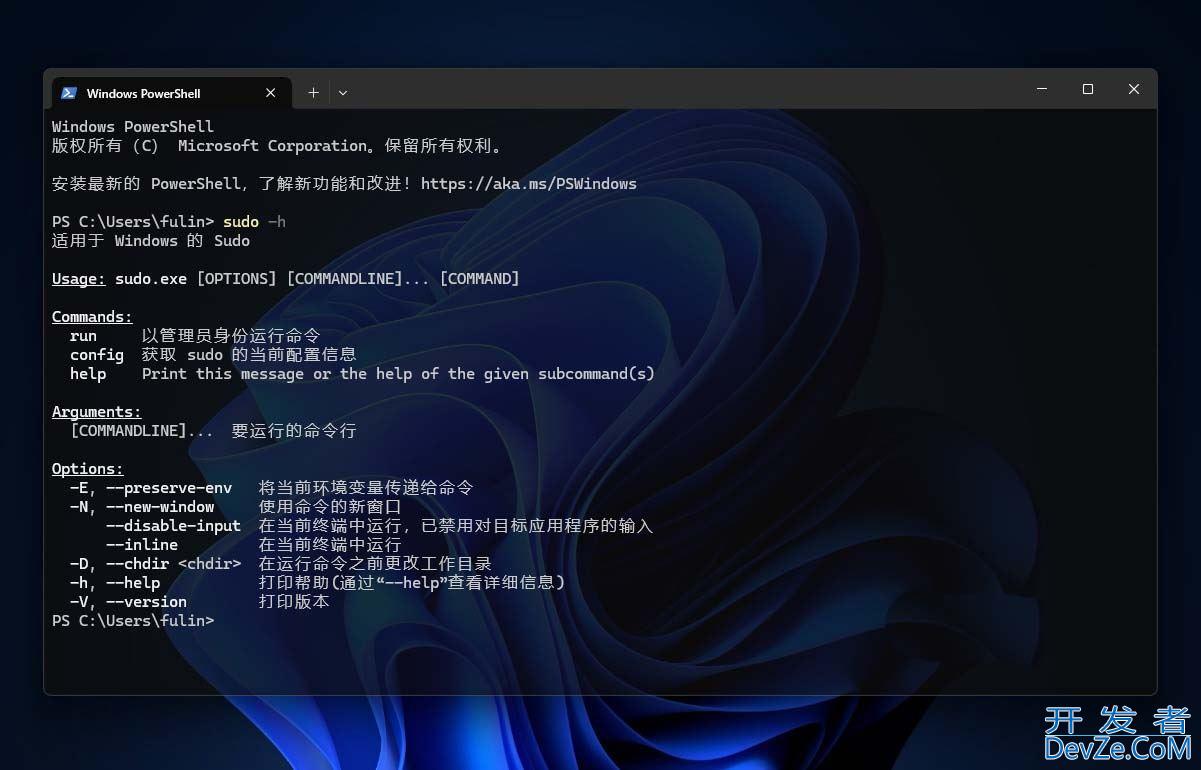
Task: Click the '适用于 Windows 的 Sudo' line
Action: (x=151, y=241)
